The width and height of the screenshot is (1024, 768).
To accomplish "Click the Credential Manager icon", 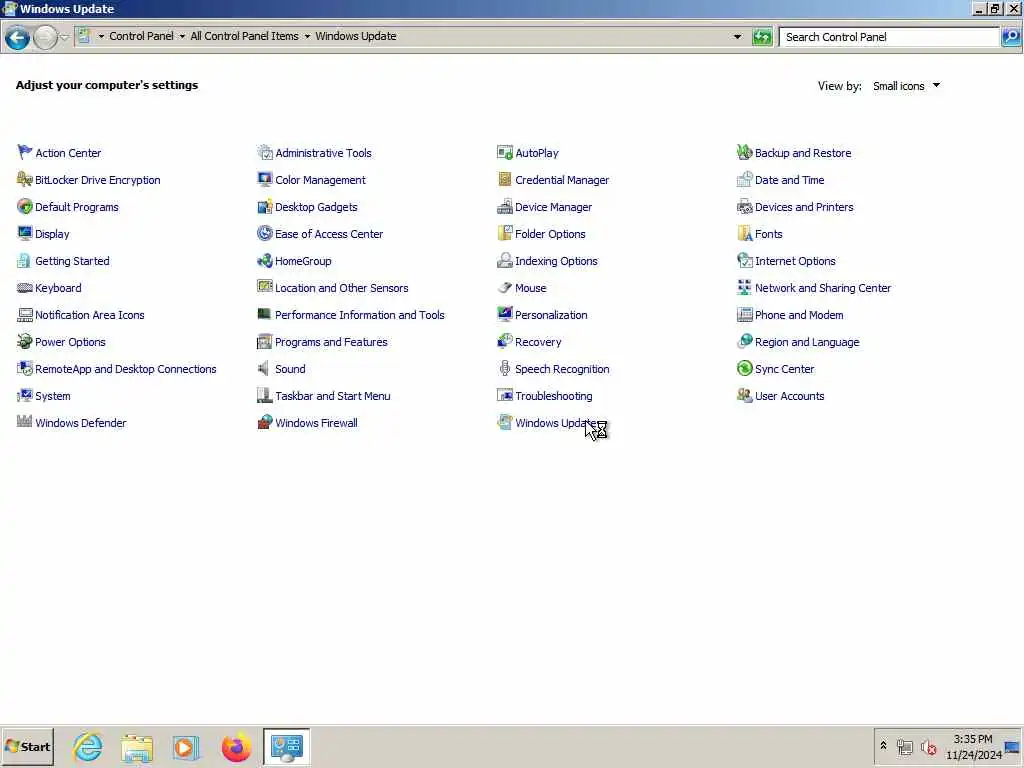I will [505, 179].
